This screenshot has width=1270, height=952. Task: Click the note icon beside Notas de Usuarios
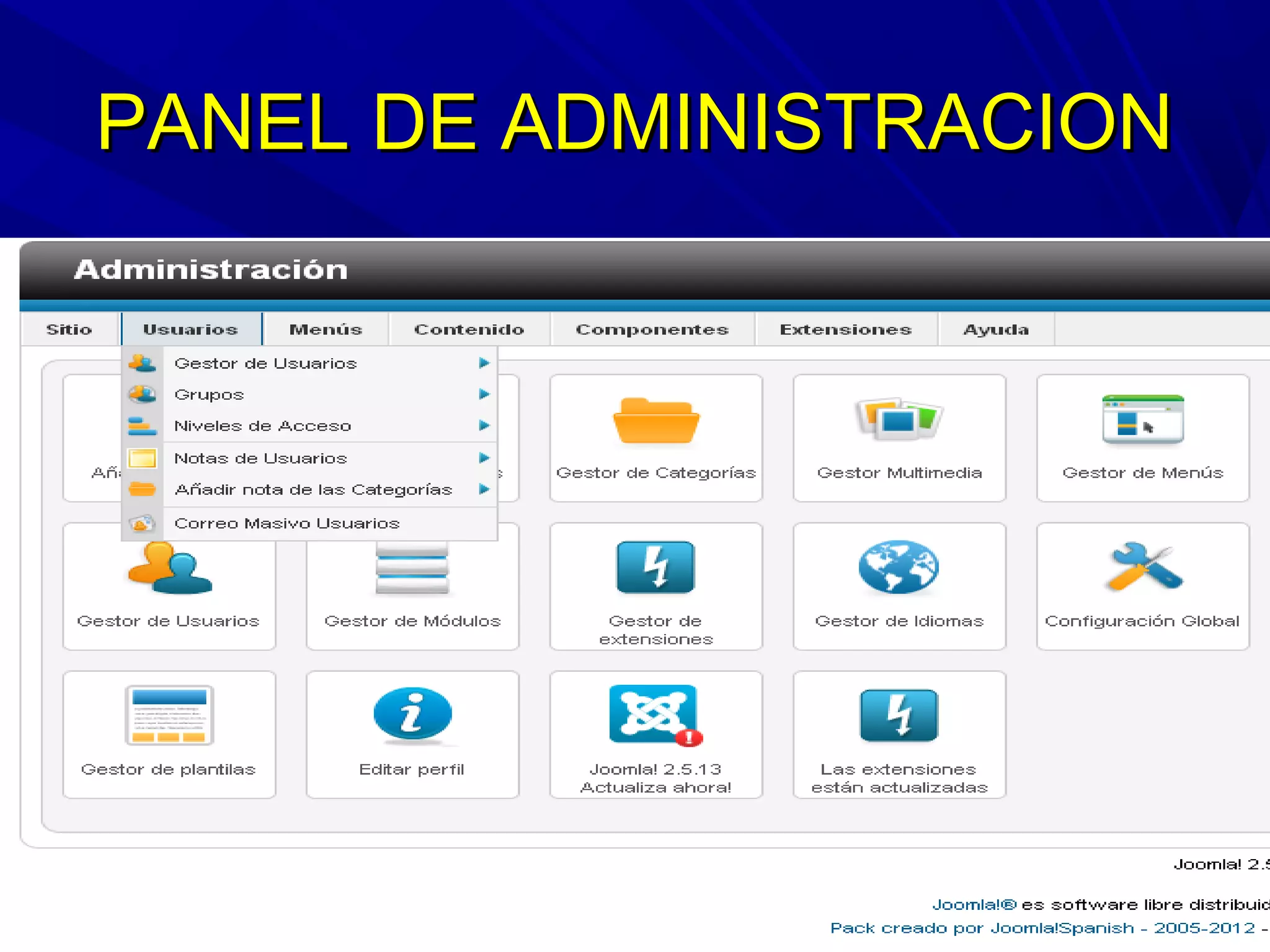tap(142, 459)
